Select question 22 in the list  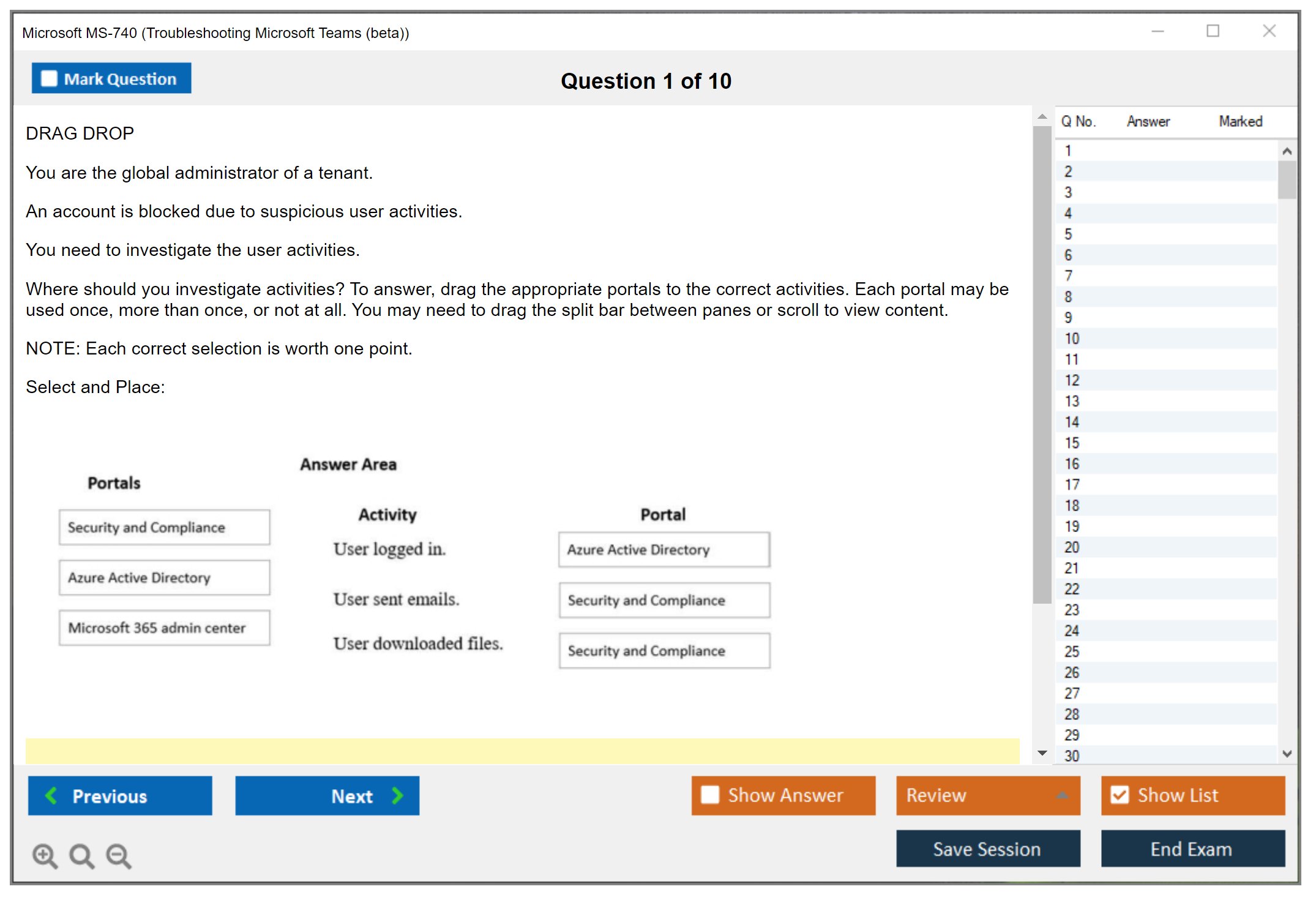tap(1072, 589)
